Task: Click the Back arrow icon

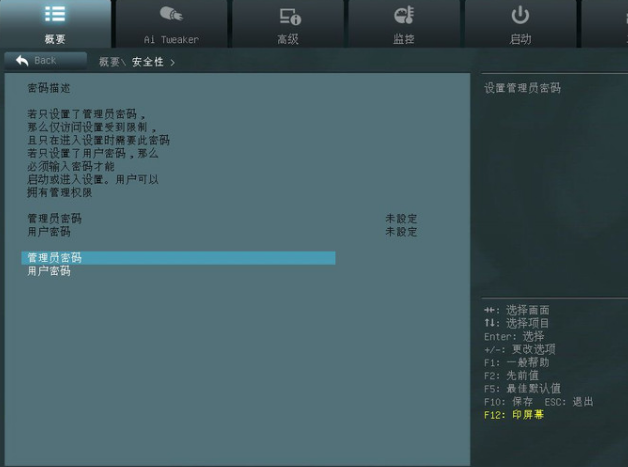Action: click(22, 61)
